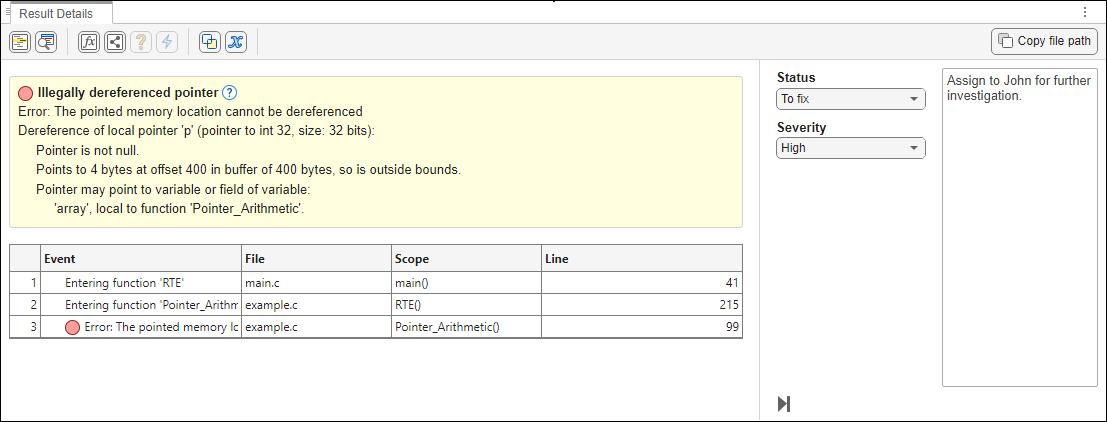
Task: Open the Status dropdown showing To fix
Action: tap(851, 99)
